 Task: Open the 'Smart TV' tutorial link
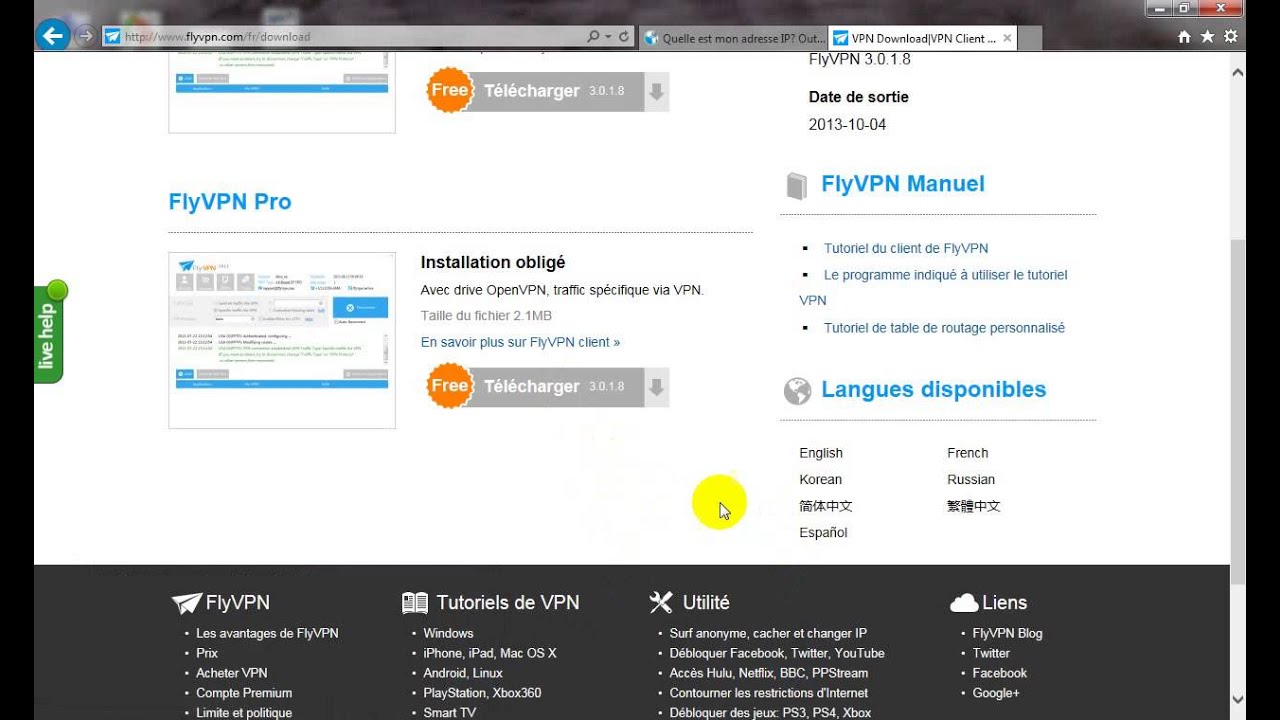[x=450, y=713]
